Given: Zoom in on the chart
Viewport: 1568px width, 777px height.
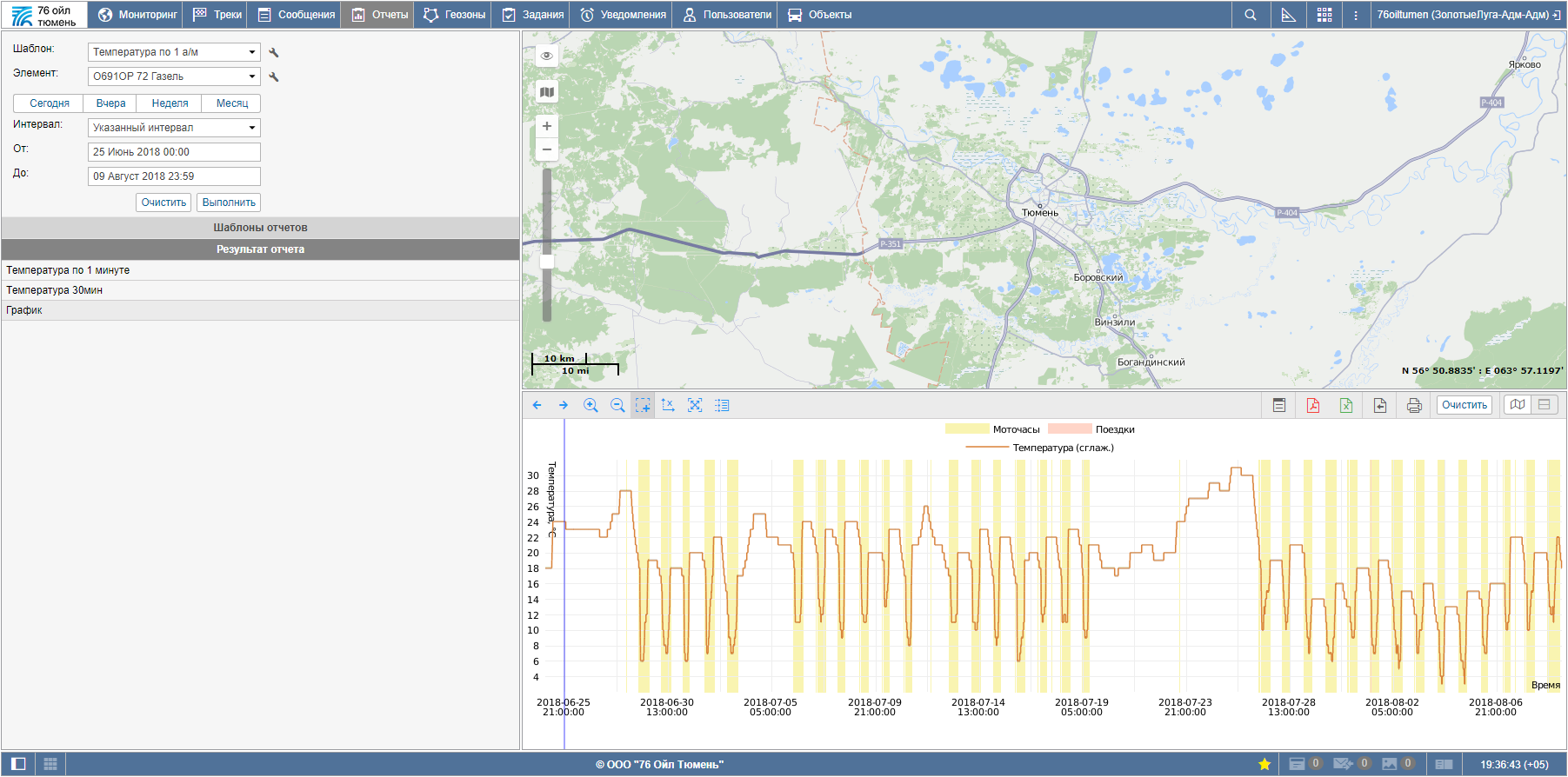Looking at the screenshot, I should 591,405.
